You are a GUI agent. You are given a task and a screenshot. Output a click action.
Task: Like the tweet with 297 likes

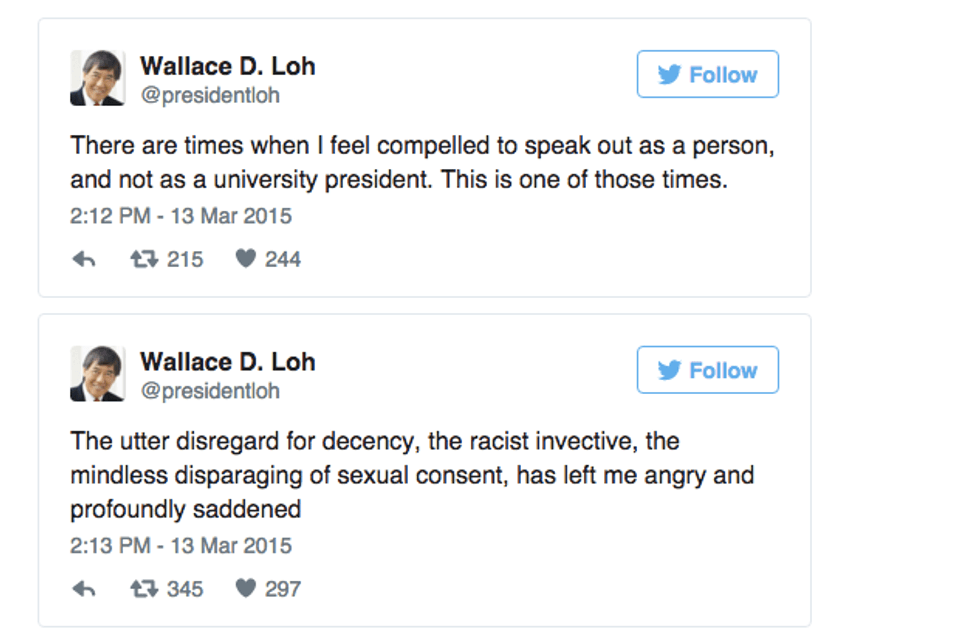245,589
